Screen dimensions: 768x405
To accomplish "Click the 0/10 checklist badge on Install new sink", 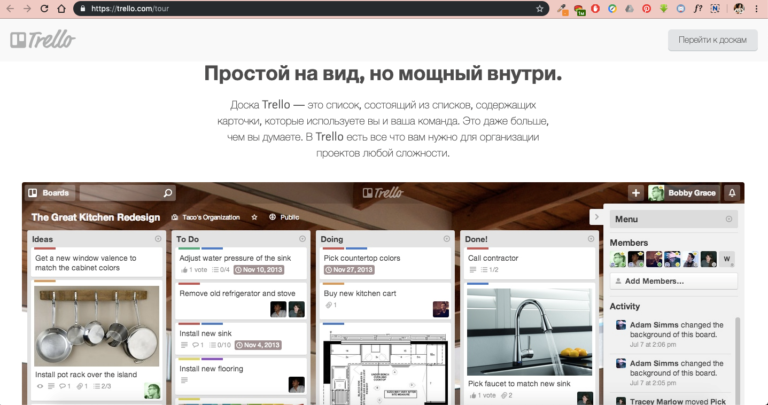I will click(x=220, y=345).
